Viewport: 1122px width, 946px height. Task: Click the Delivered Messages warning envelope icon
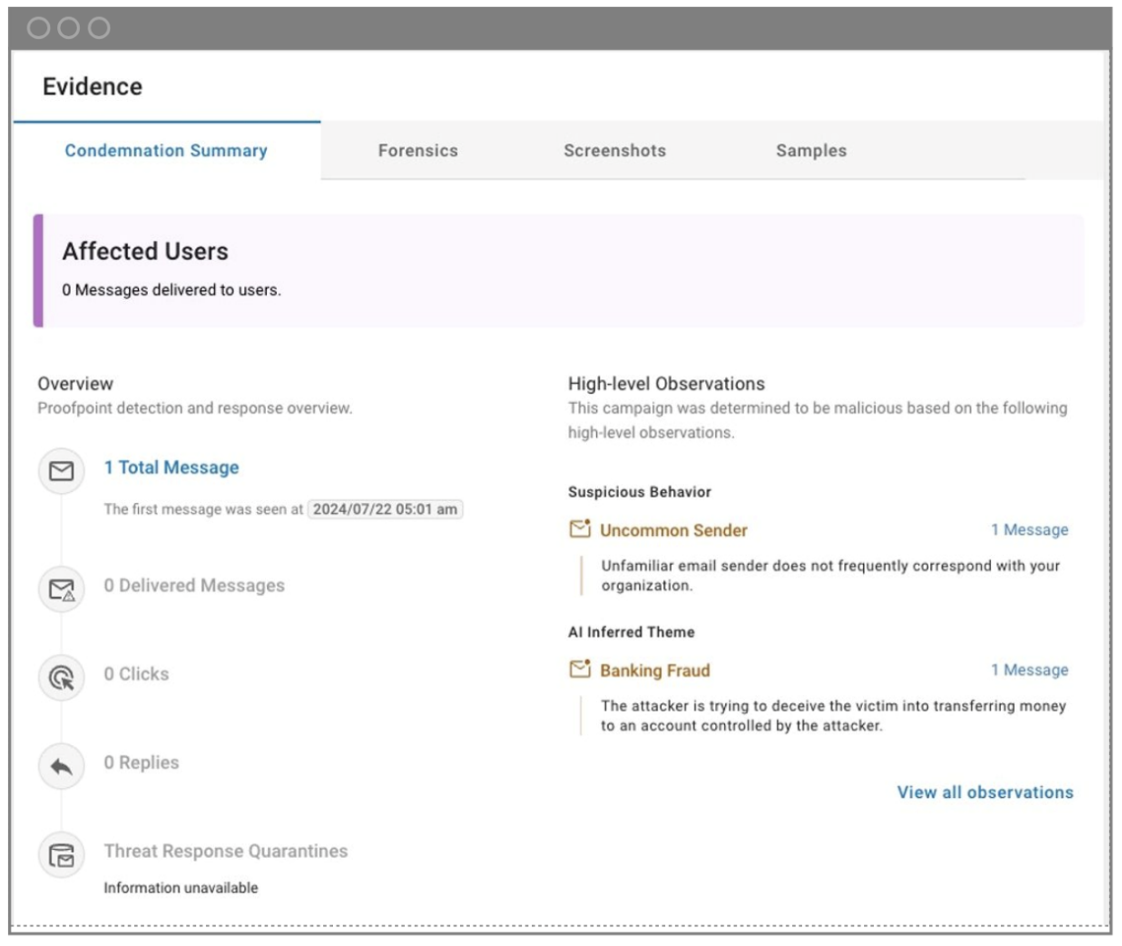click(x=62, y=589)
